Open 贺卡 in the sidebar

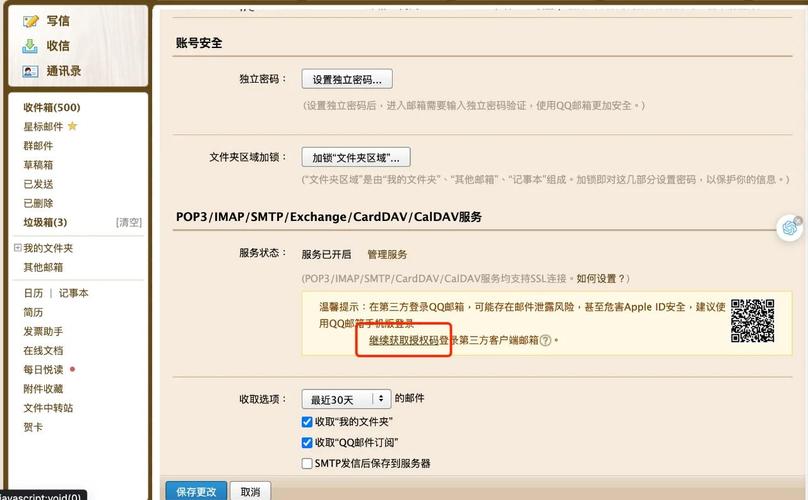pos(33,427)
